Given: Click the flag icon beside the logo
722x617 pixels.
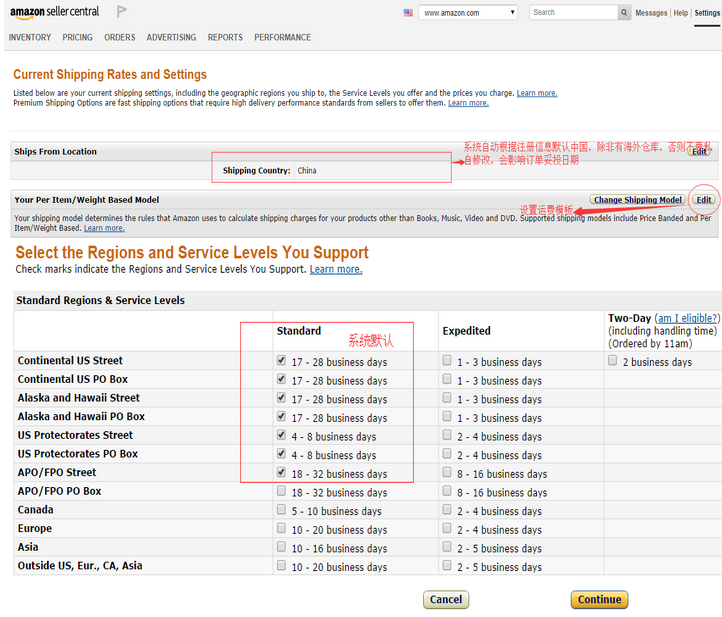Looking at the screenshot, I should coord(122,12).
